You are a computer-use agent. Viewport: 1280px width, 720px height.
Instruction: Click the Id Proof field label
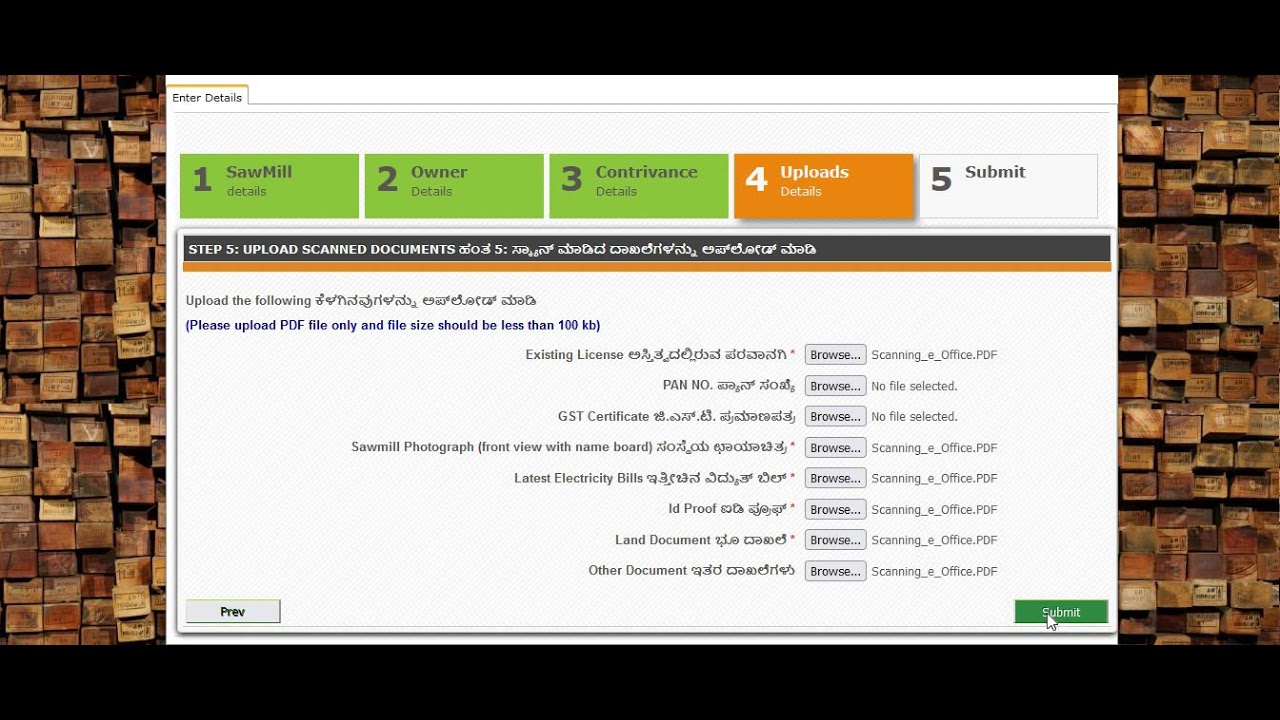pyautogui.click(x=732, y=509)
